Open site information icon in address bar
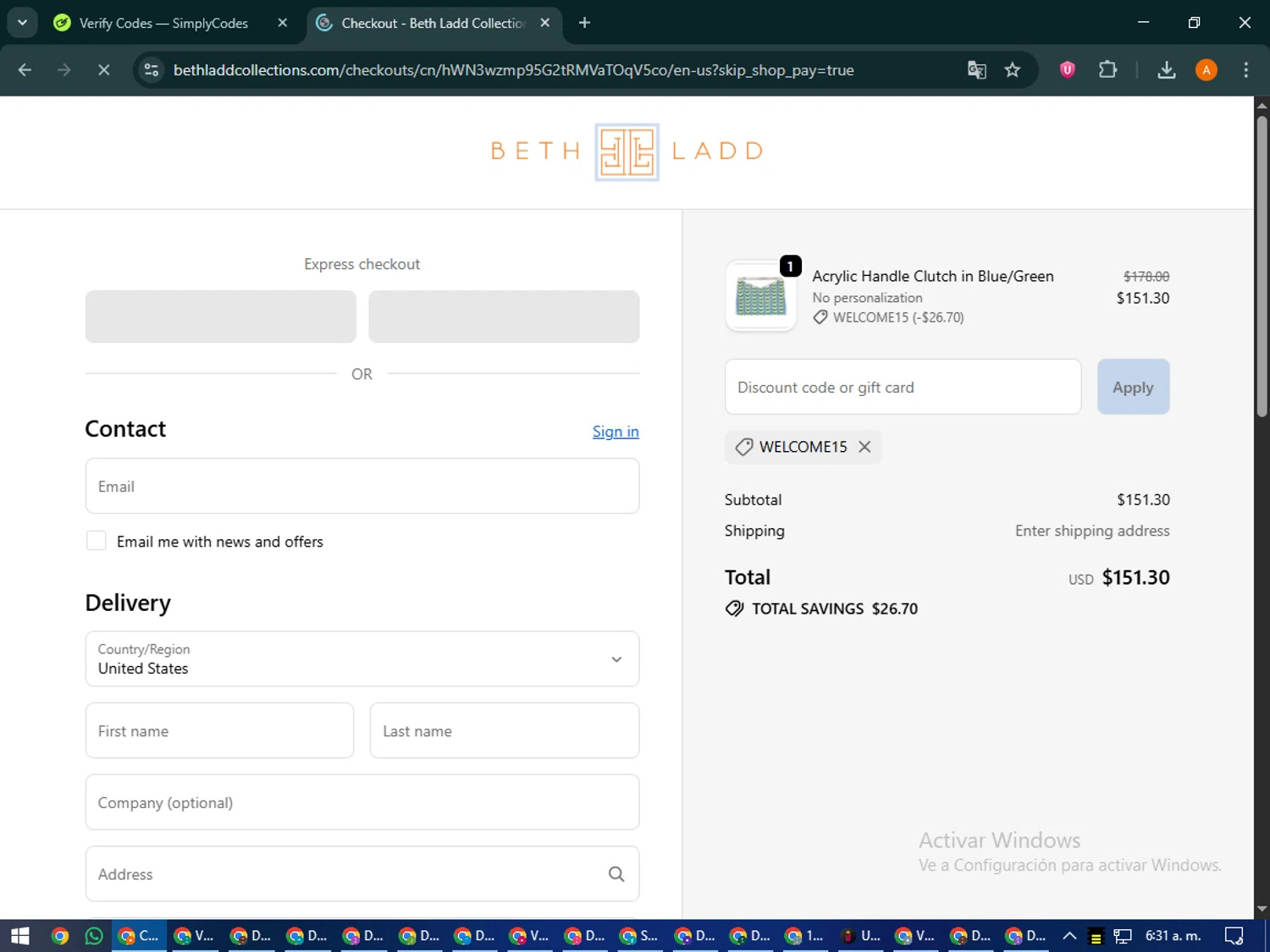Screen dimensions: 1270x952 (x=152, y=70)
